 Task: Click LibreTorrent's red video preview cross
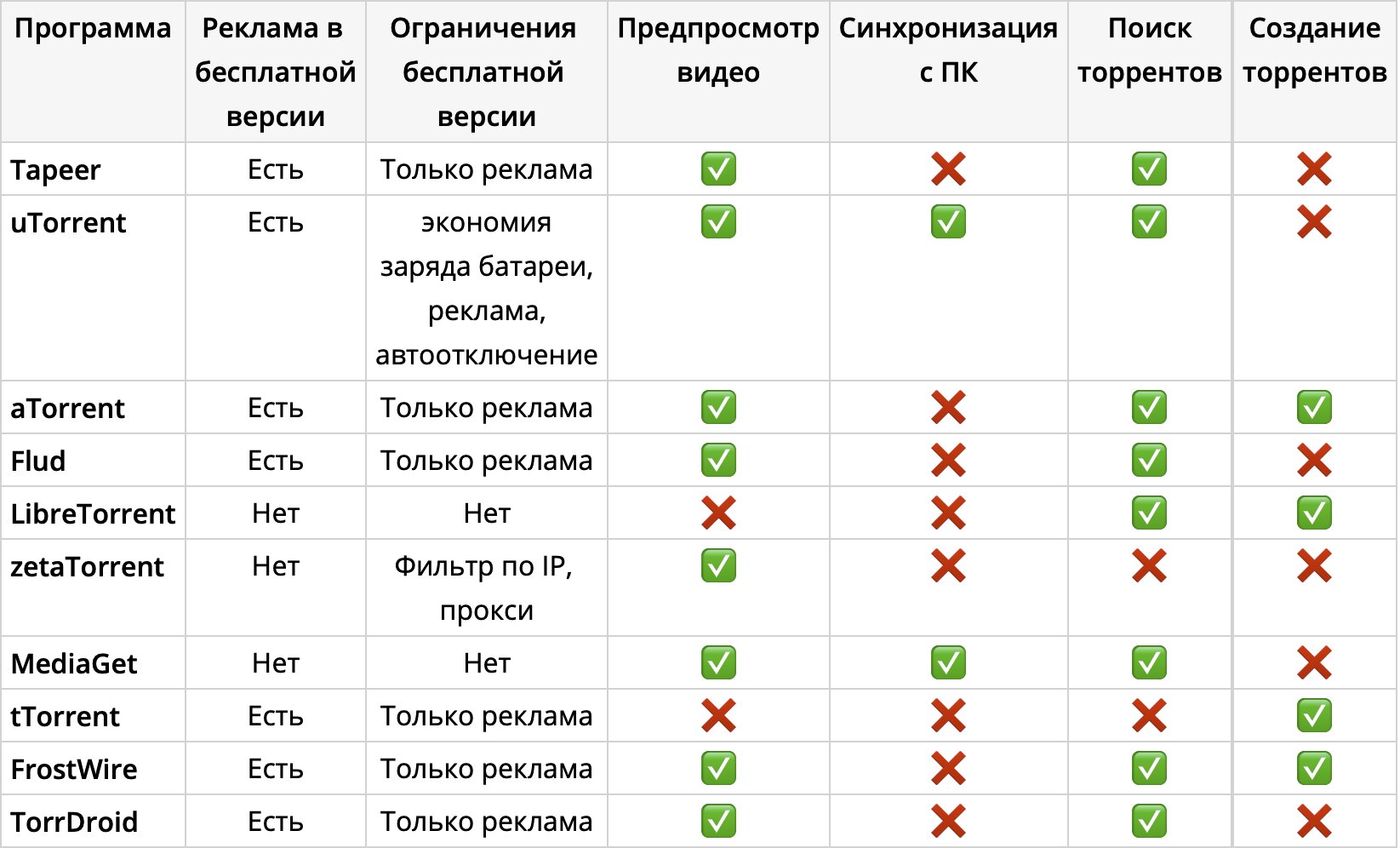pos(718,513)
